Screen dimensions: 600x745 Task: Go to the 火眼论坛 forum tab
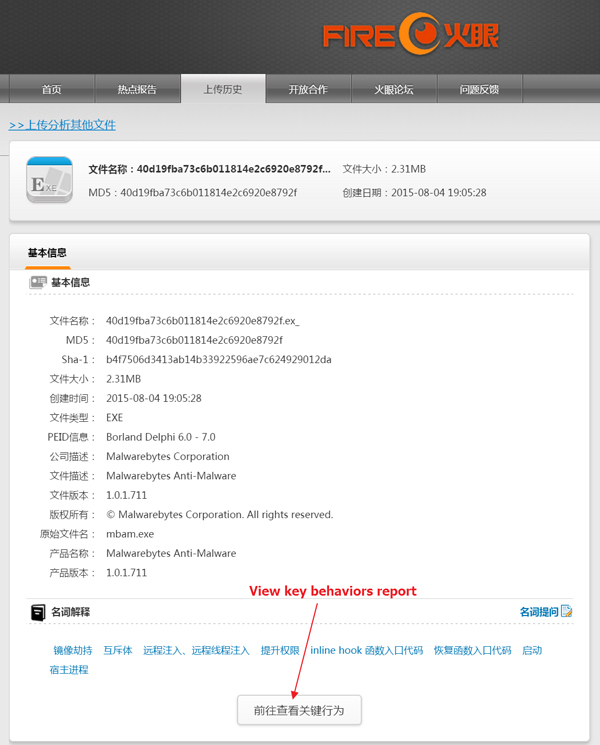pos(394,89)
